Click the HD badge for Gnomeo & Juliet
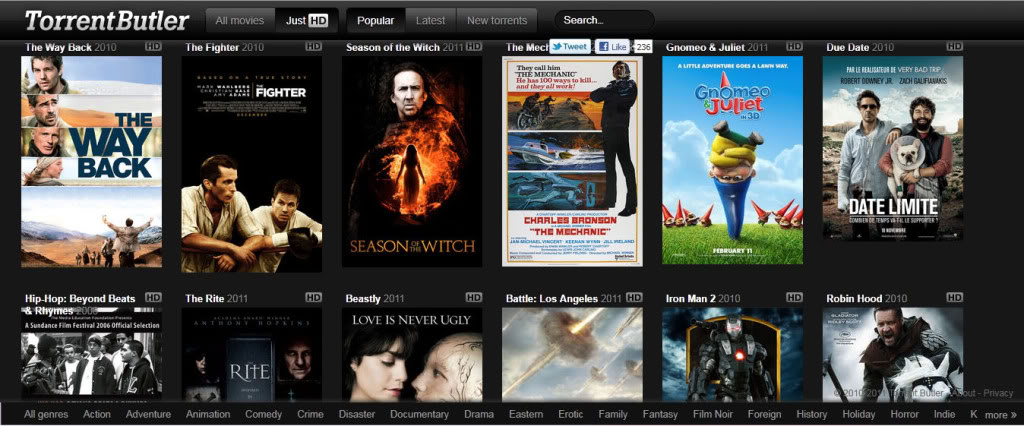Viewport: 1024px width, 426px height. coord(794,46)
